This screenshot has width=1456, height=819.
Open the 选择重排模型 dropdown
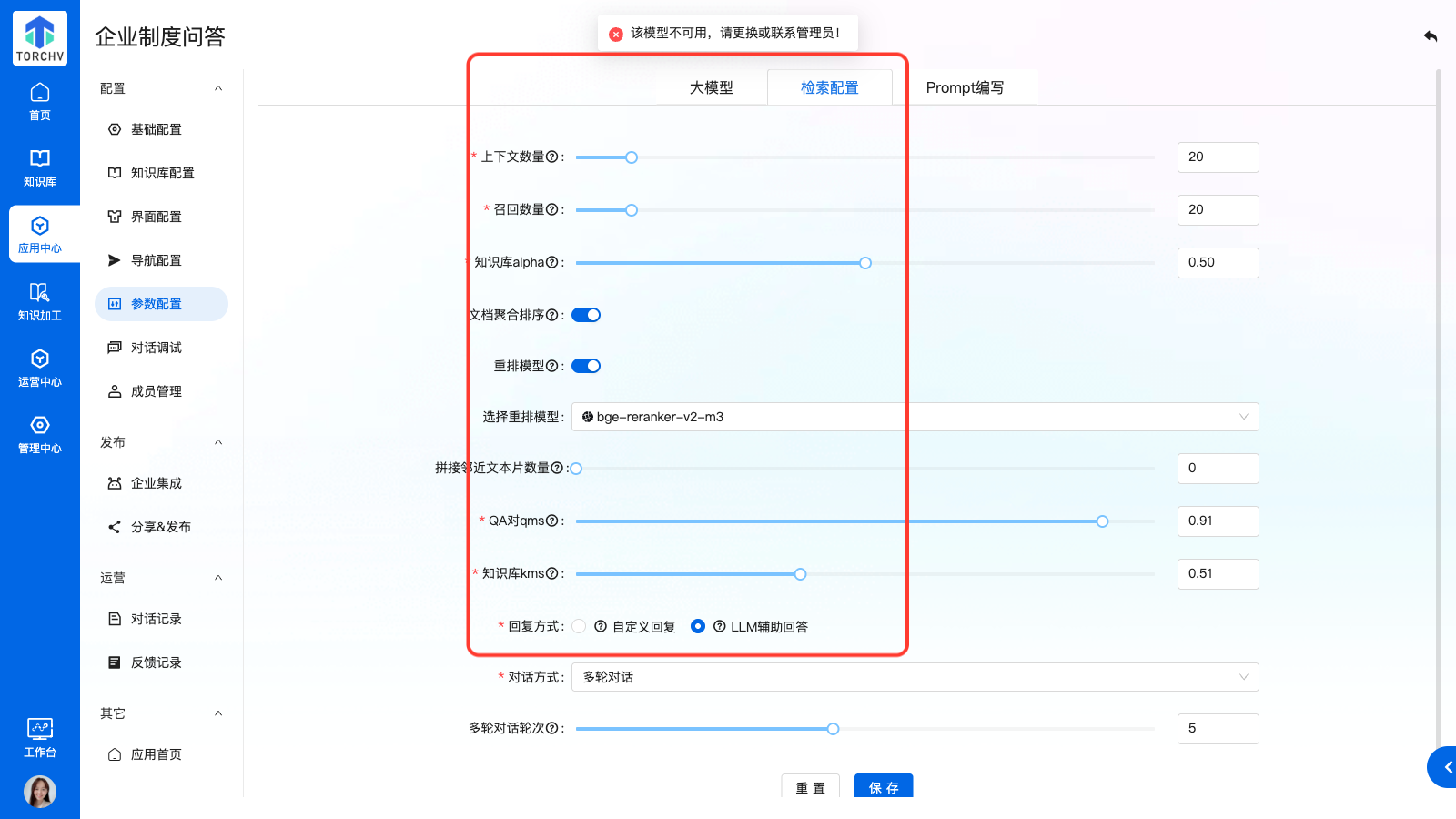(915, 417)
